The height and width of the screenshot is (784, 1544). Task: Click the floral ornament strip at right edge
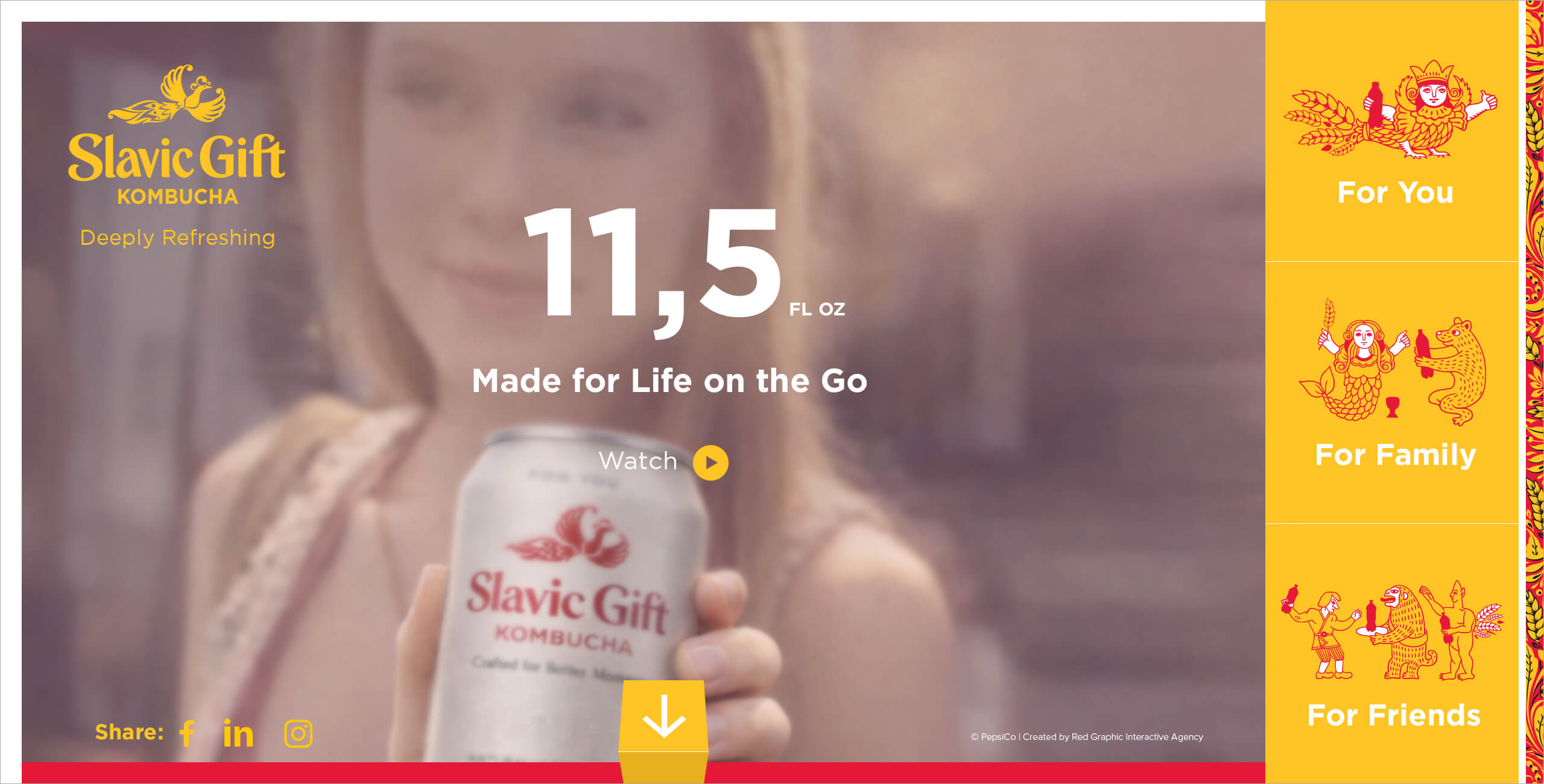(1534, 392)
